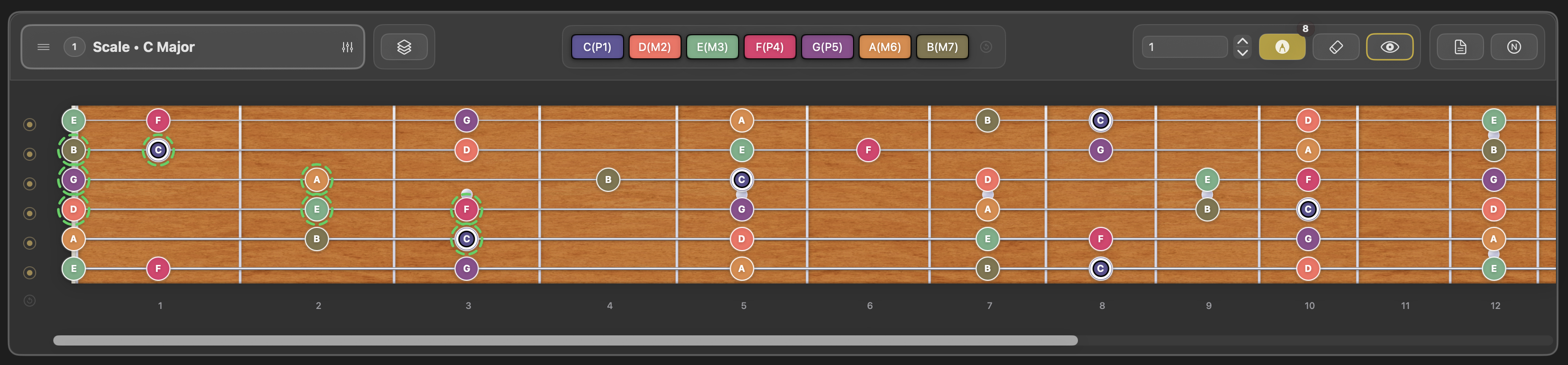The width and height of the screenshot is (1568, 365).
Task: Toggle the A string radio button
Action: (x=29, y=243)
